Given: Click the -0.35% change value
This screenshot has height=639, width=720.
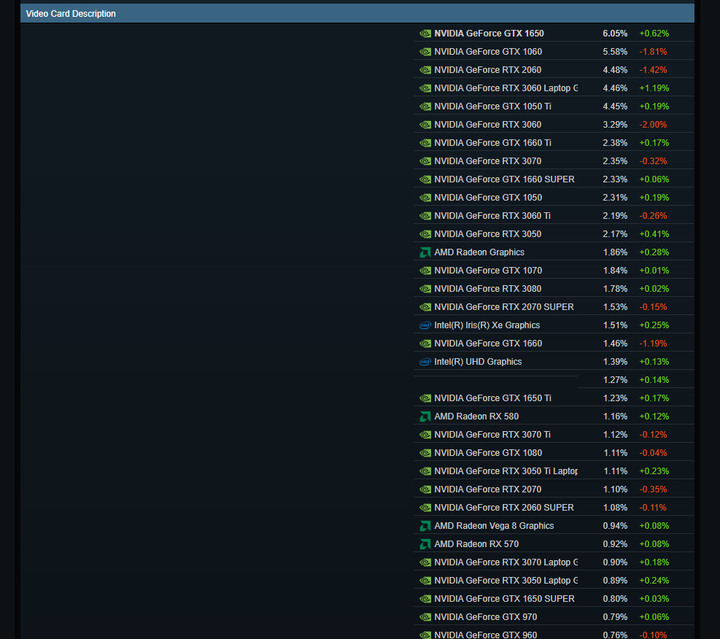Looking at the screenshot, I should coord(653,490).
